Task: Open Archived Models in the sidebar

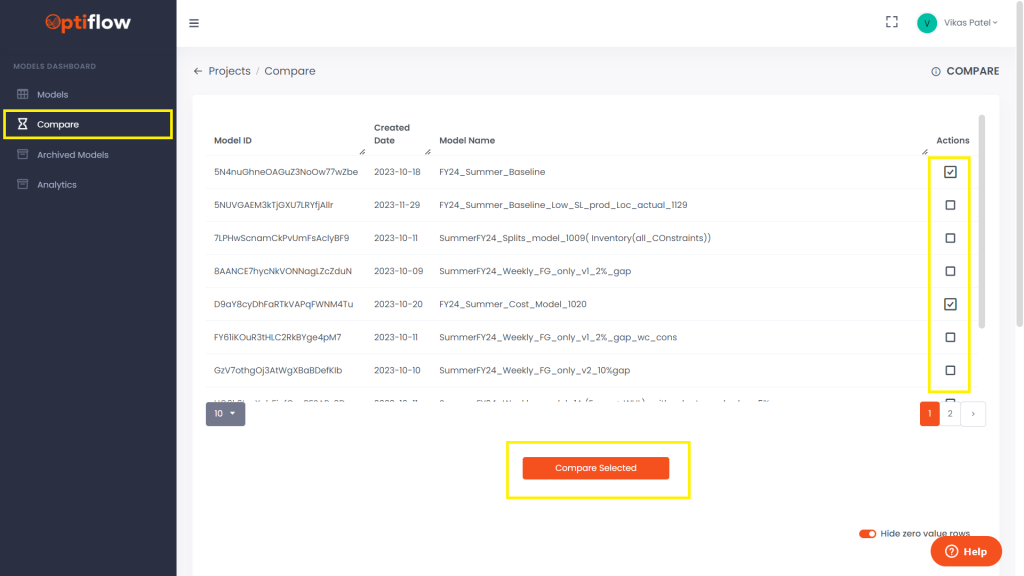Action: (72, 155)
